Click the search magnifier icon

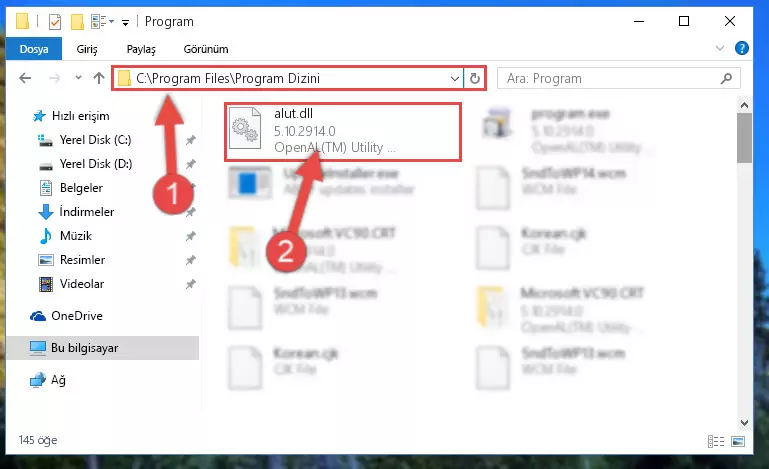point(726,78)
